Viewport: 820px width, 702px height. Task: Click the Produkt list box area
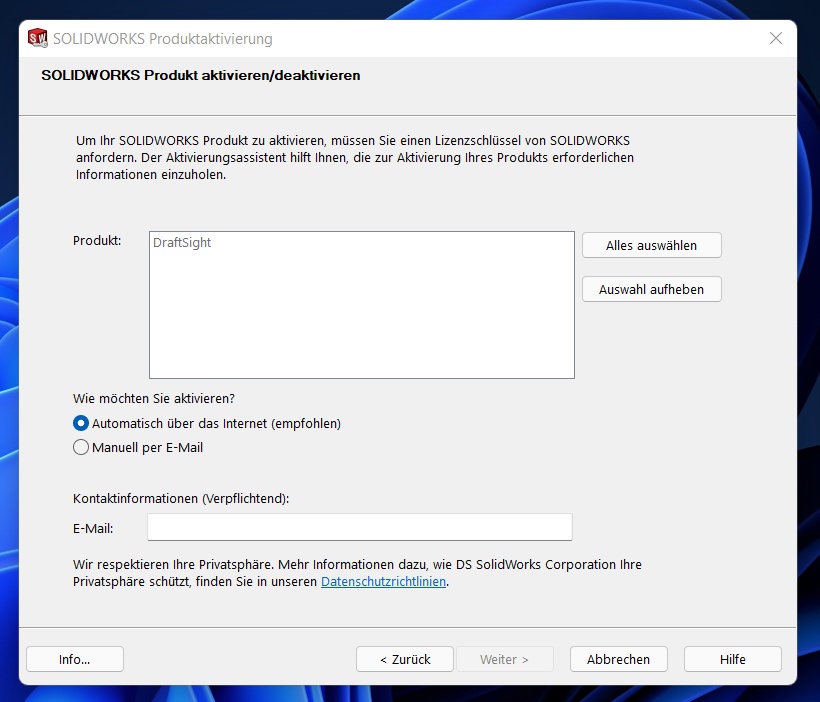coord(362,305)
